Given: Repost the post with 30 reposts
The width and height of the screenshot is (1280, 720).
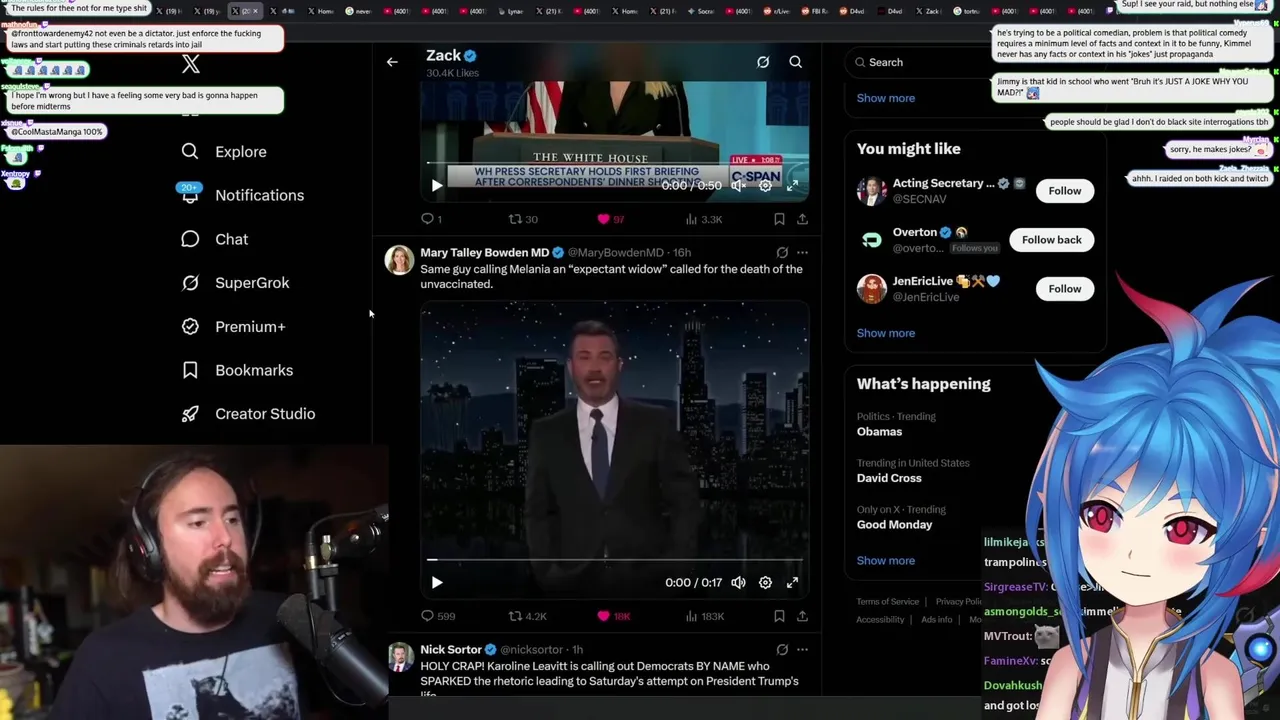Looking at the screenshot, I should tap(523, 219).
